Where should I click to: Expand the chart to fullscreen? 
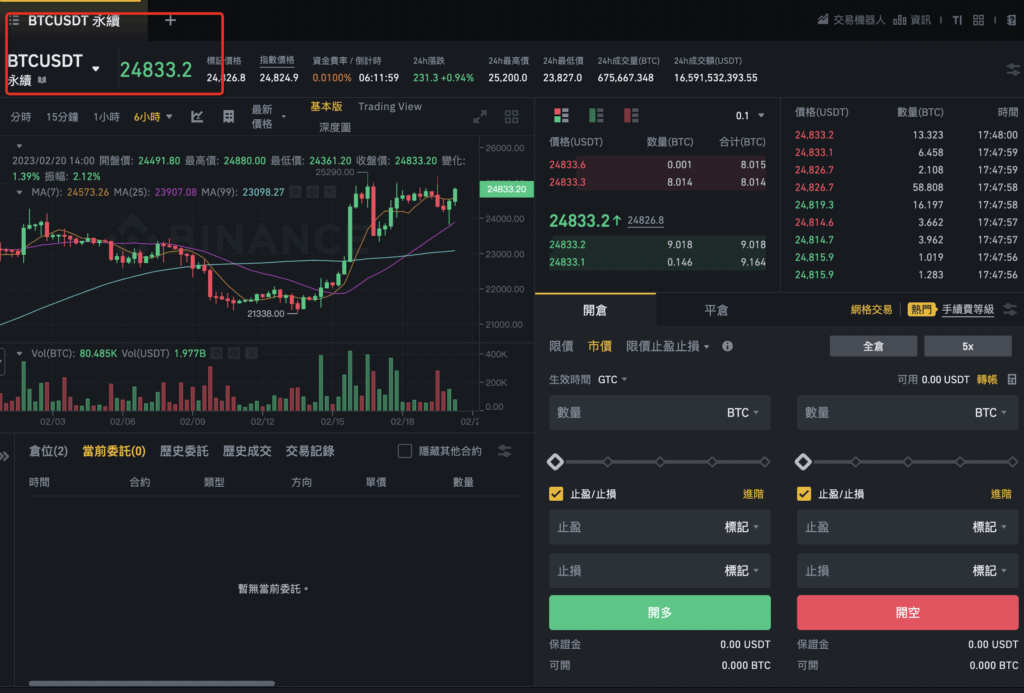pos(480,117)
